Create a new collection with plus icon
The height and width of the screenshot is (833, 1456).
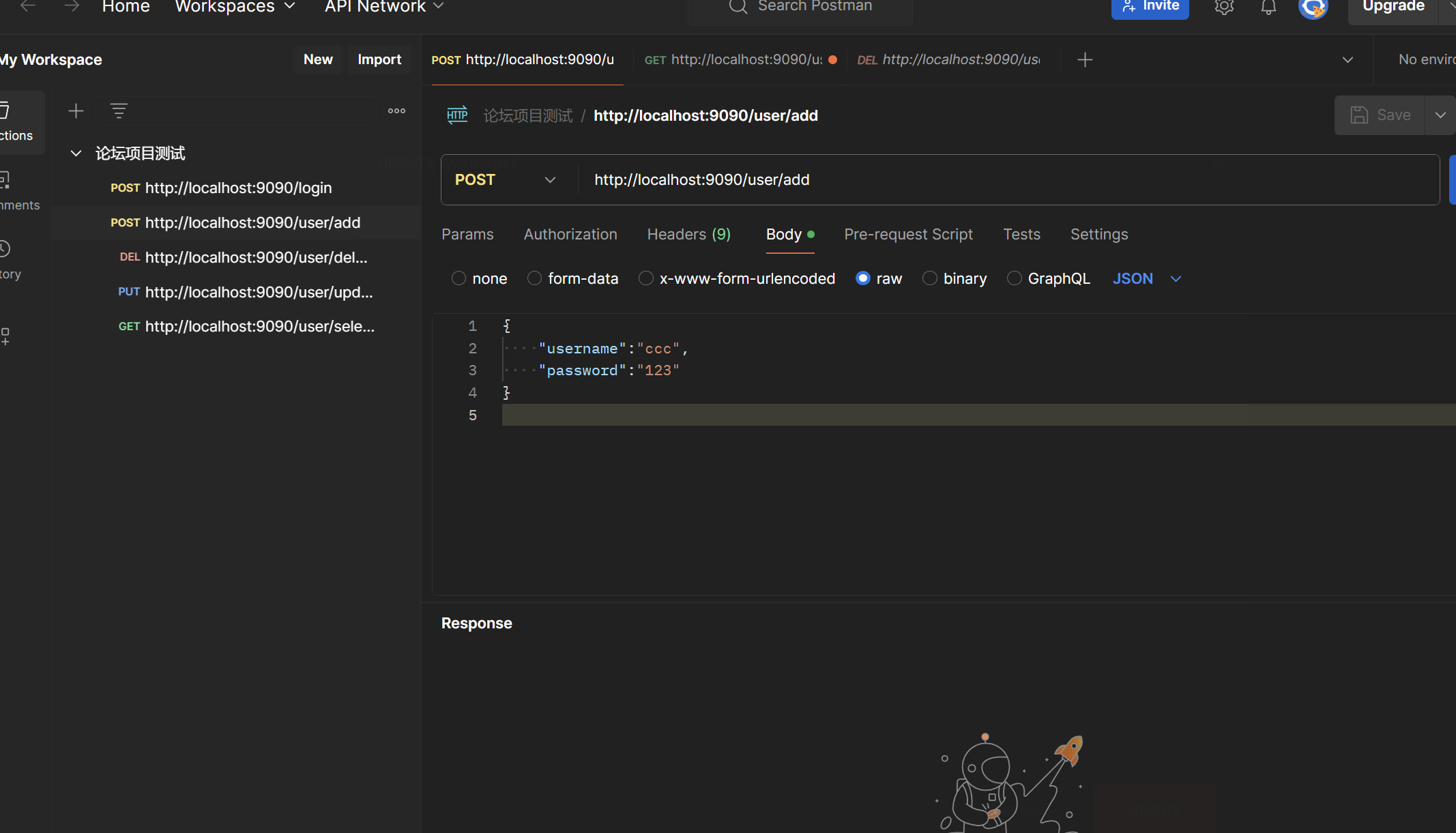(76, 111)
